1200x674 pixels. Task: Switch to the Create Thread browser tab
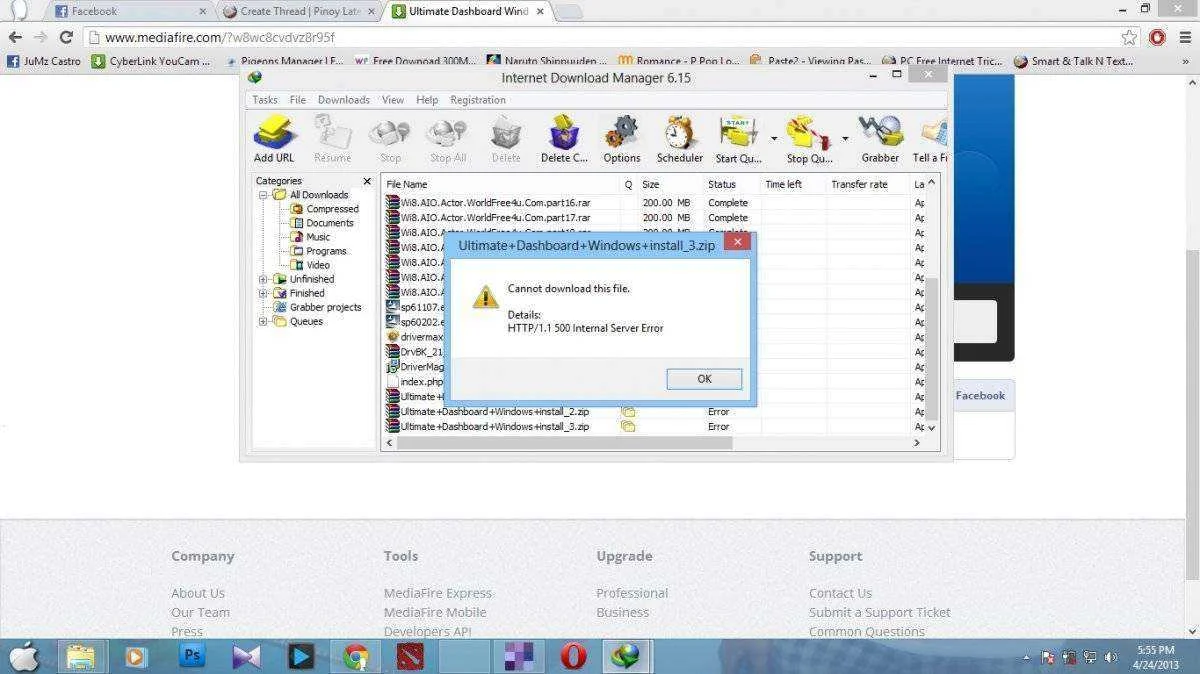coord(299,11)
